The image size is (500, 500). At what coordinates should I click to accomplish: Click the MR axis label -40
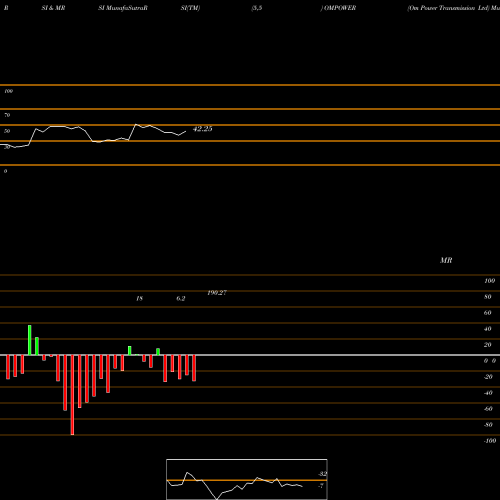click(488, 393)
